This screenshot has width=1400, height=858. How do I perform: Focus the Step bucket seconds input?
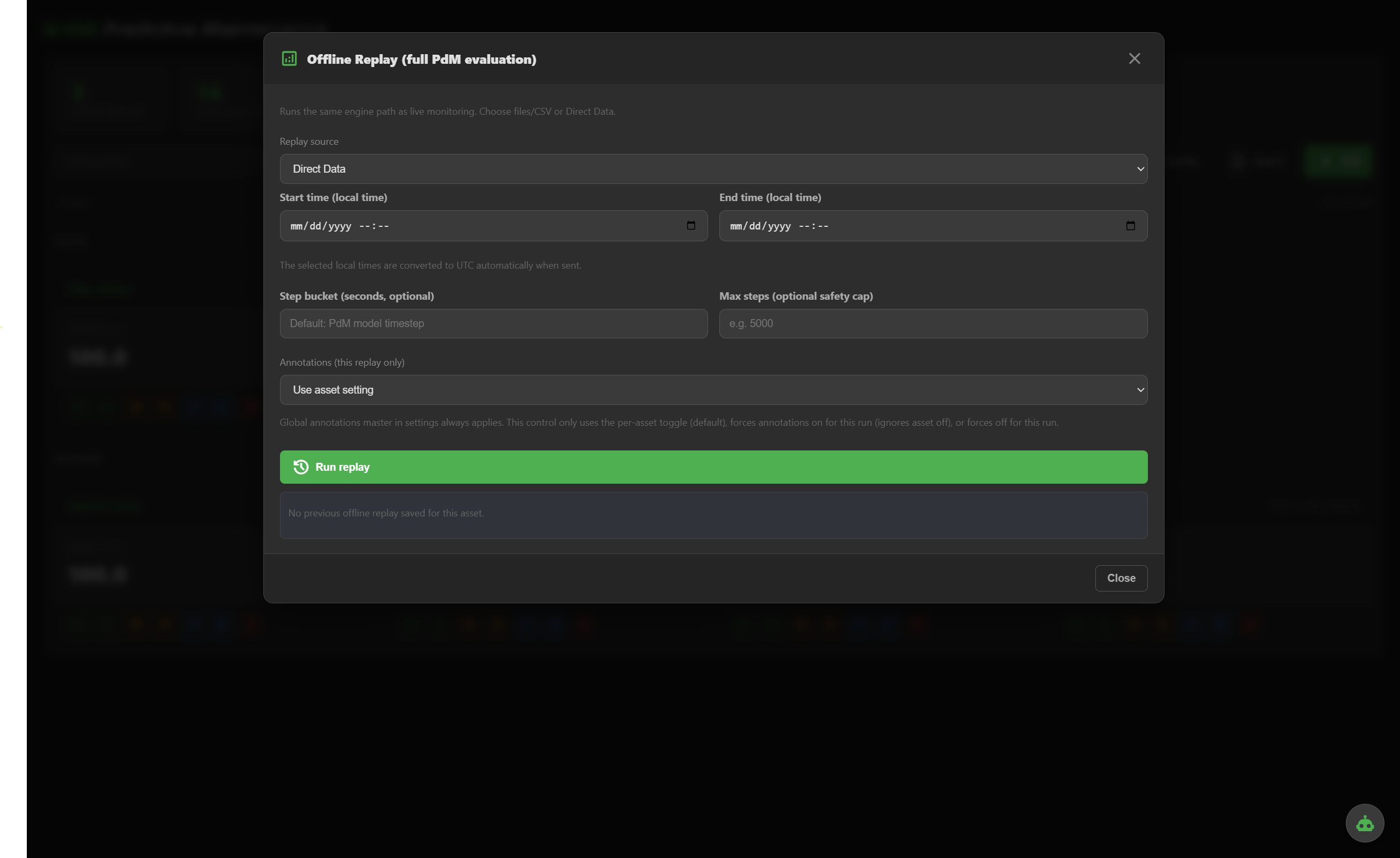[493, 323]
